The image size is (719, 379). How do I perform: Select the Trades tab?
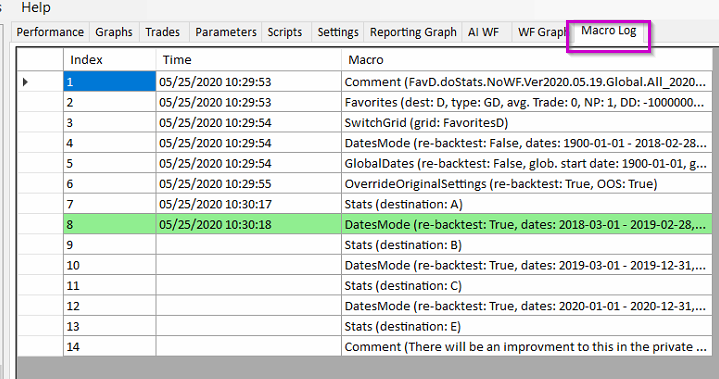(x=162, y=32)
